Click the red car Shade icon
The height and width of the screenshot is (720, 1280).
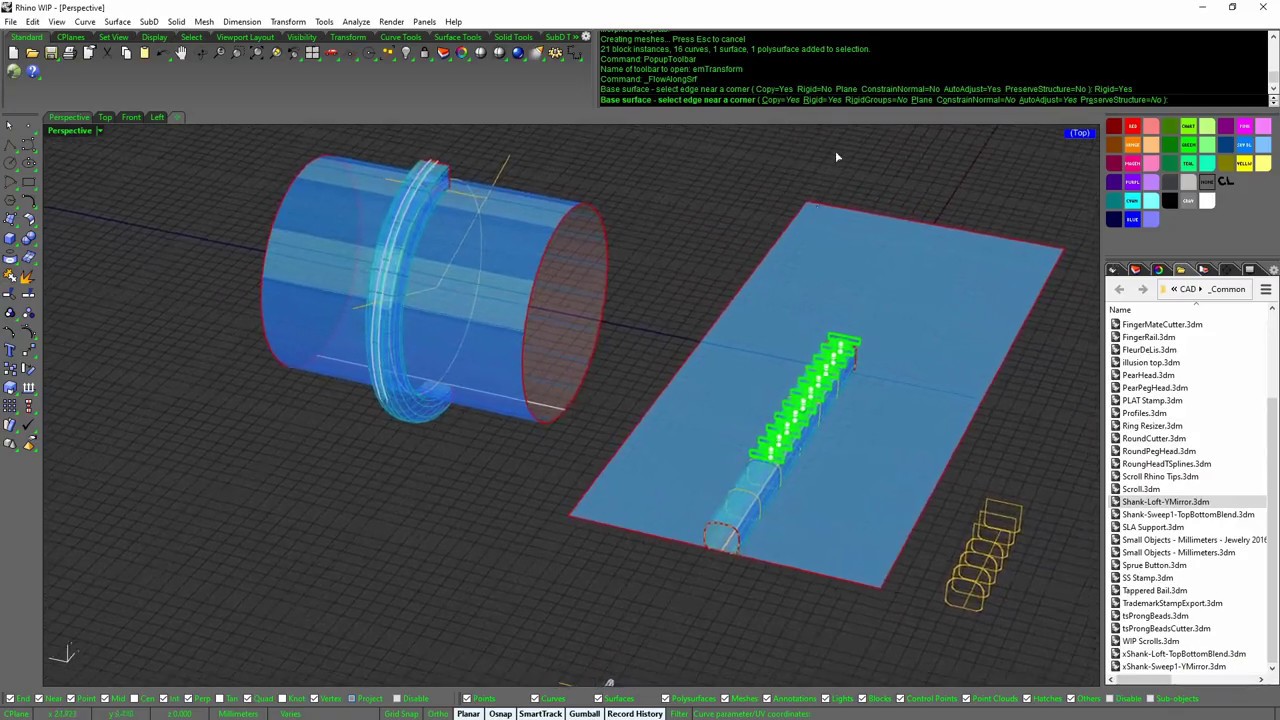pyautogui.click(x=332, y=53)
